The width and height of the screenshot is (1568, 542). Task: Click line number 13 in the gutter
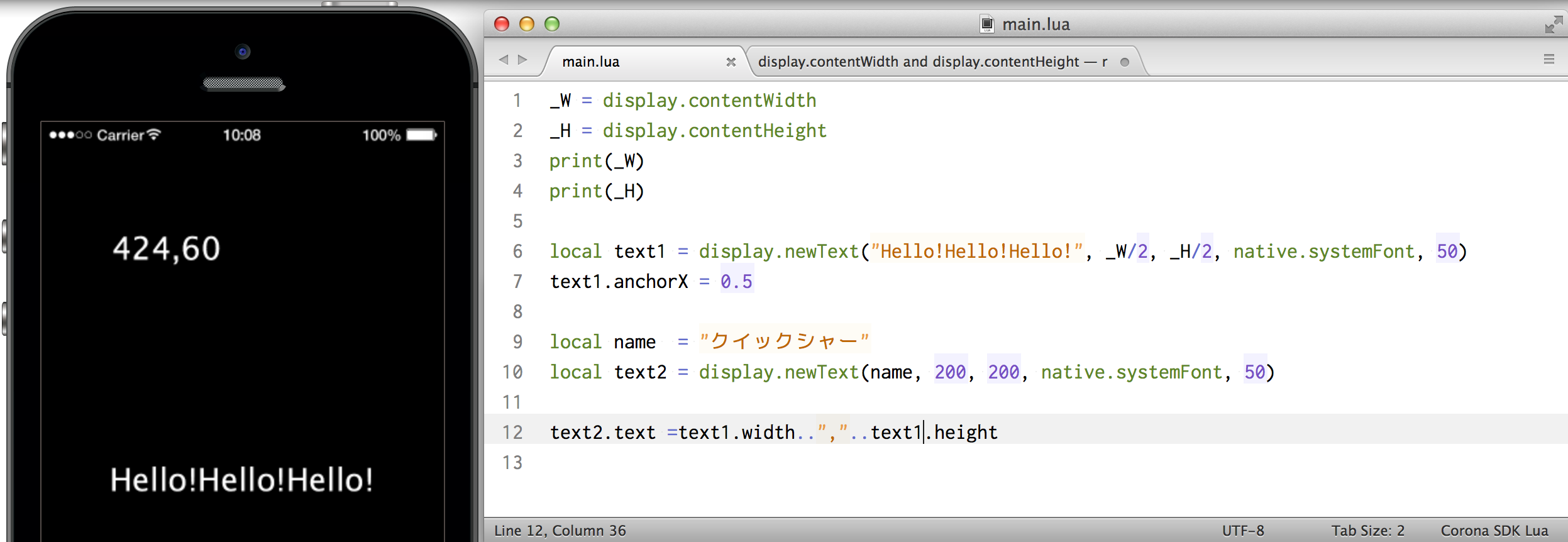(512, 463)
